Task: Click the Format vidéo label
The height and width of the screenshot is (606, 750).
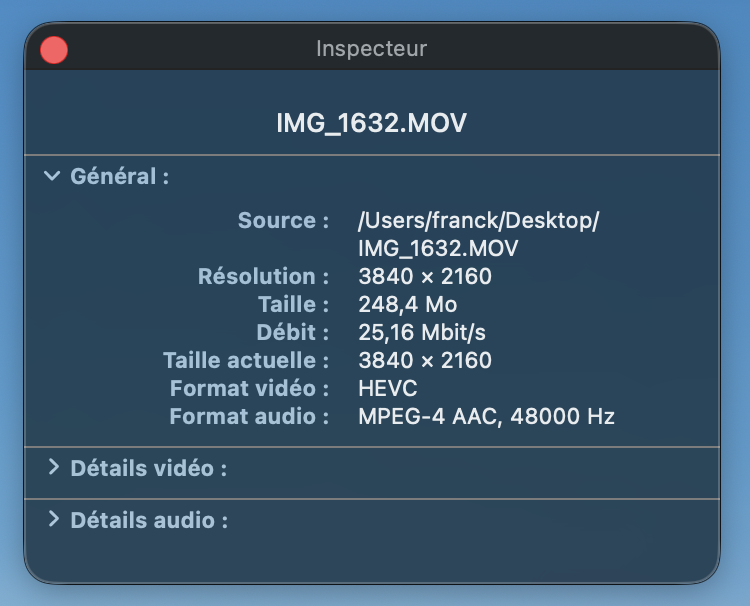Action: (x=249, y=388)
